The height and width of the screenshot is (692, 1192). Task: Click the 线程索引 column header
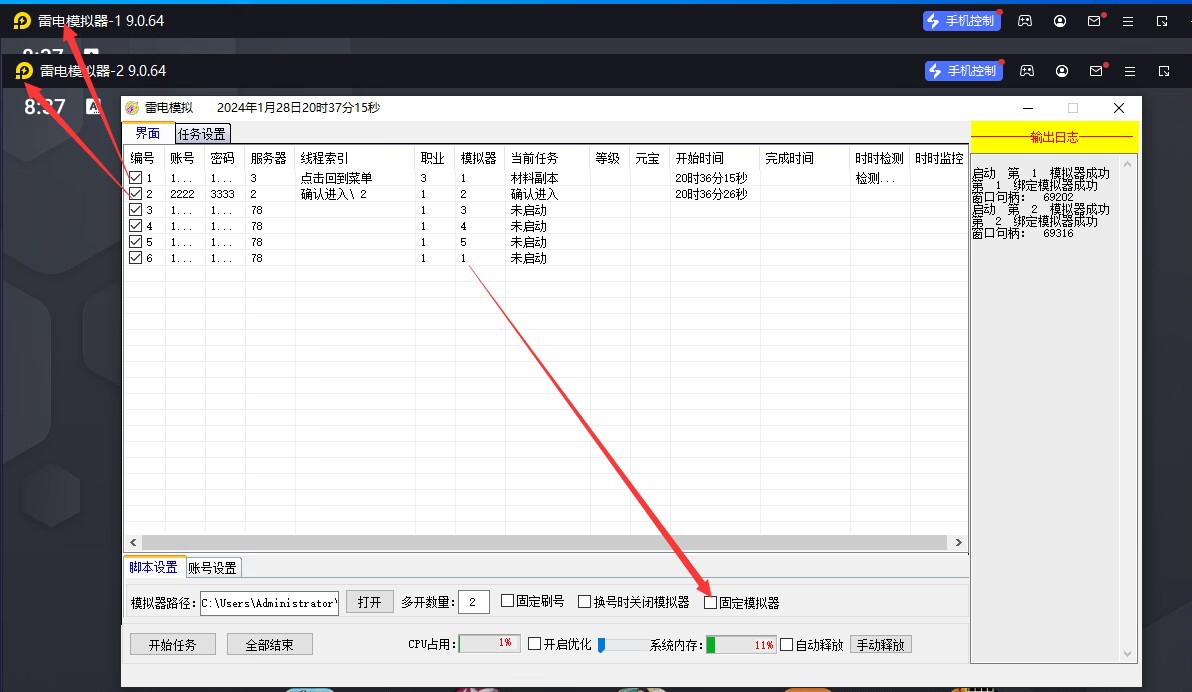pos(355,158)
